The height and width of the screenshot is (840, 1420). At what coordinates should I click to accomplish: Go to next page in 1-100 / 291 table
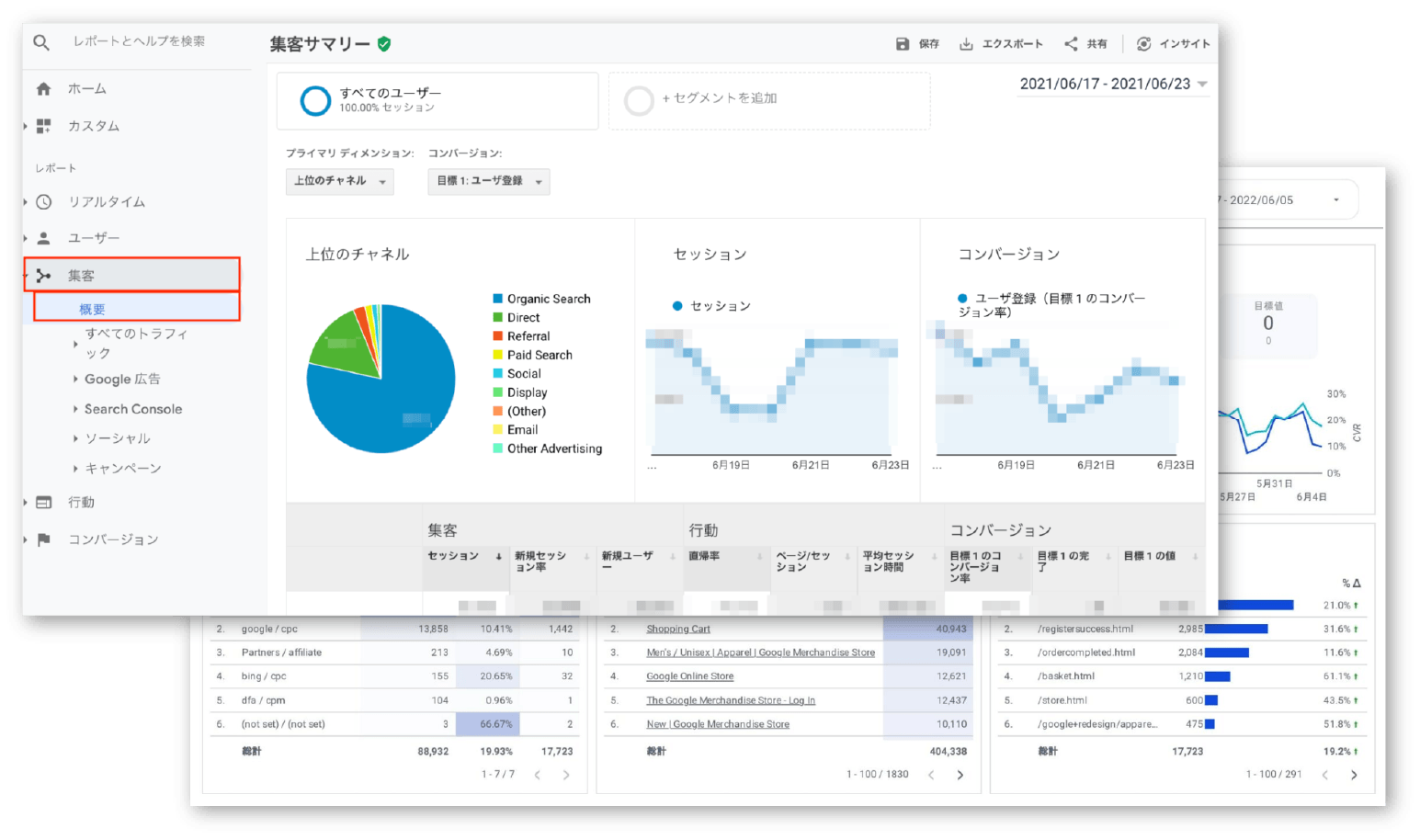click(x=1354, y=775)
